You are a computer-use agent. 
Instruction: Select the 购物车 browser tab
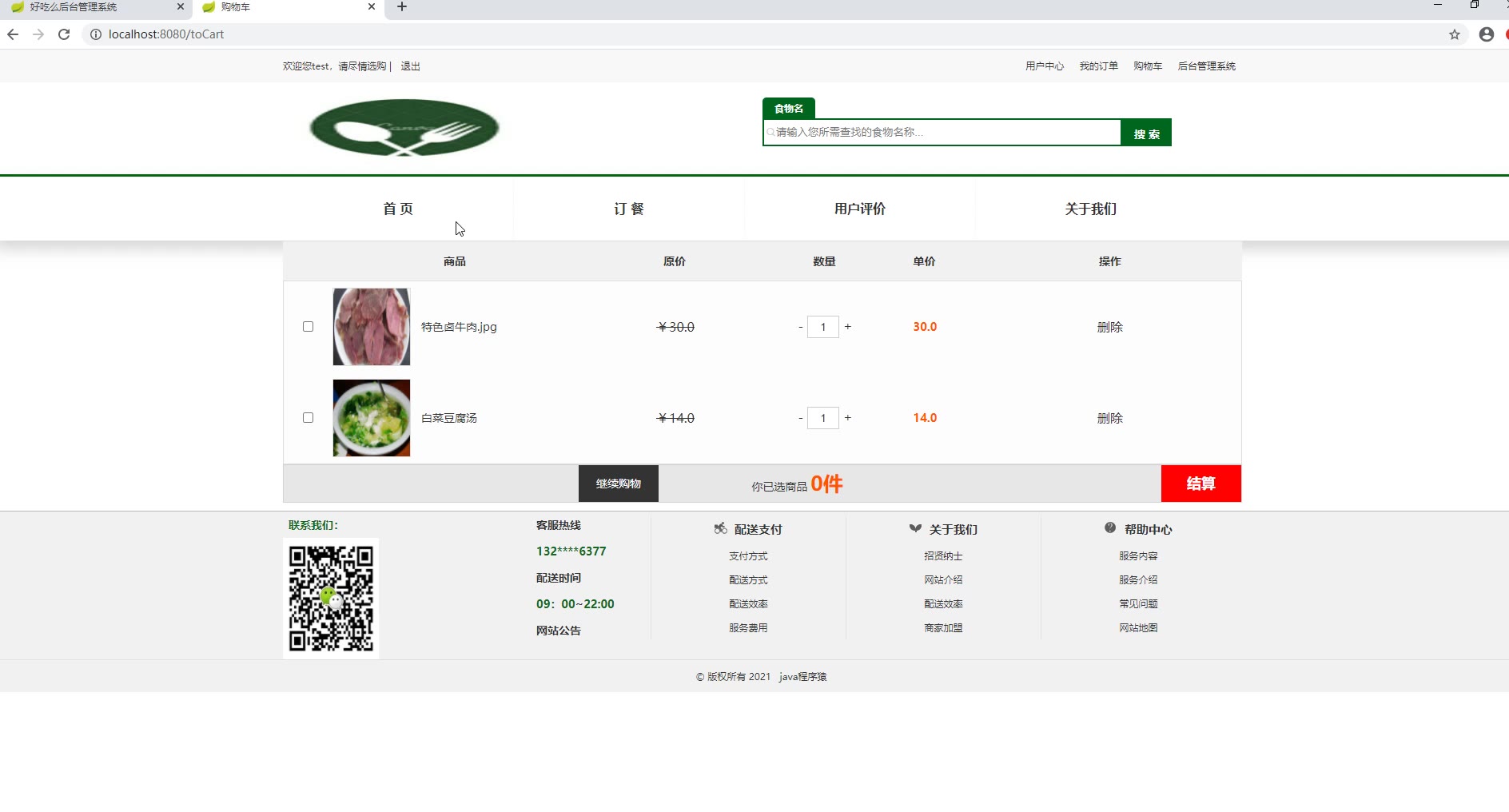pyautogui.click(x=288, y=7)
